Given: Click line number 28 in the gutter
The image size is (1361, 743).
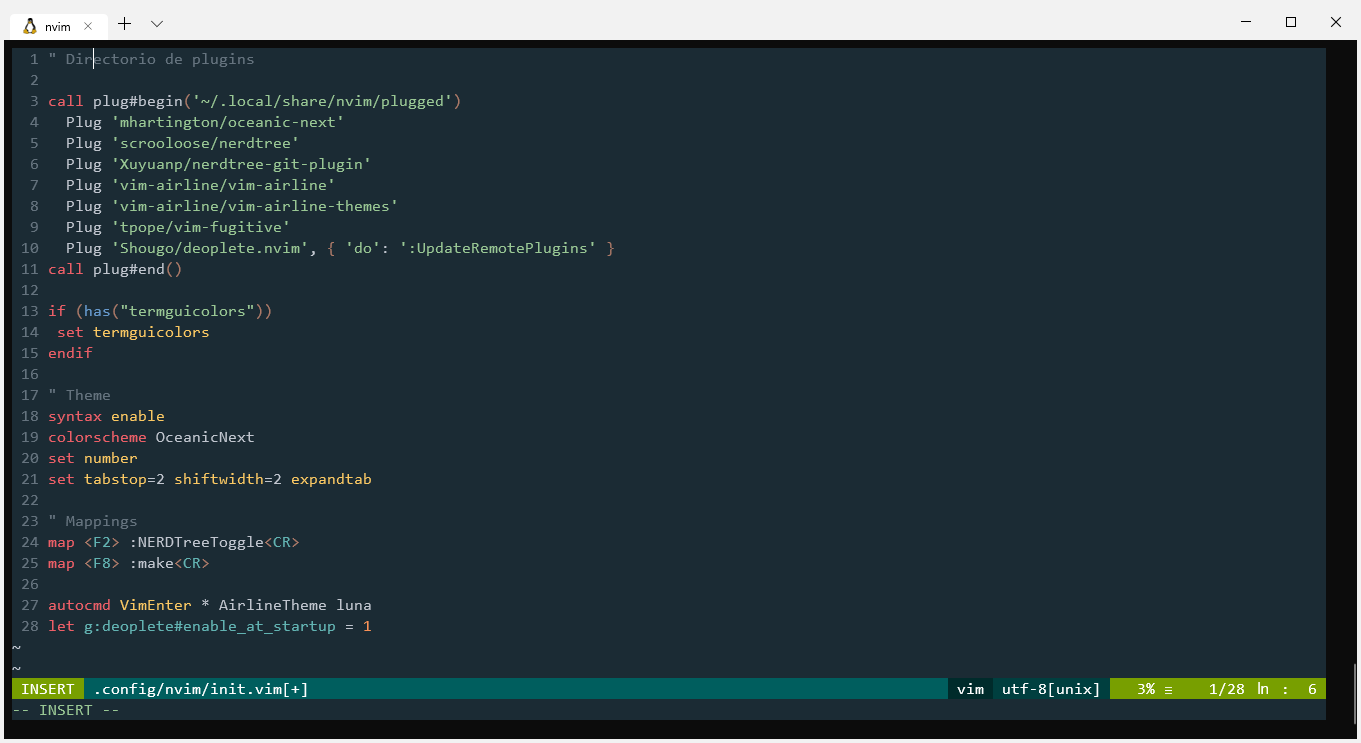Looking at the screenshot, I should (29, 626).
